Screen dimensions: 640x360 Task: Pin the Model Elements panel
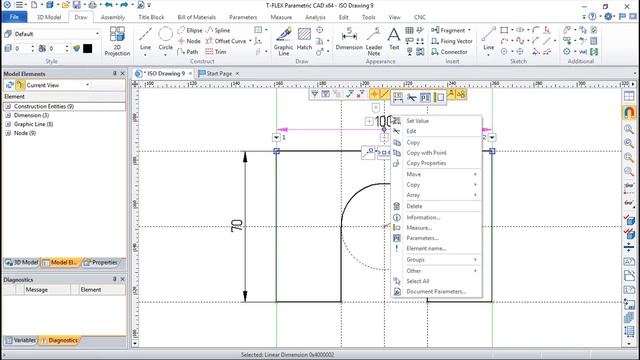click(115, 73)
